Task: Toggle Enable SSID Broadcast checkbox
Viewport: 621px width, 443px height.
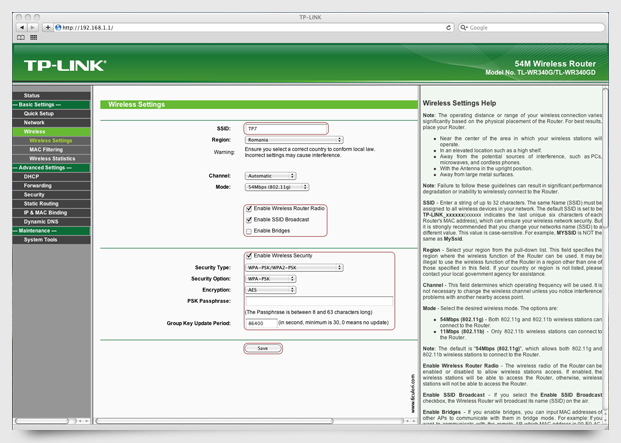Action: click(249, 220)
